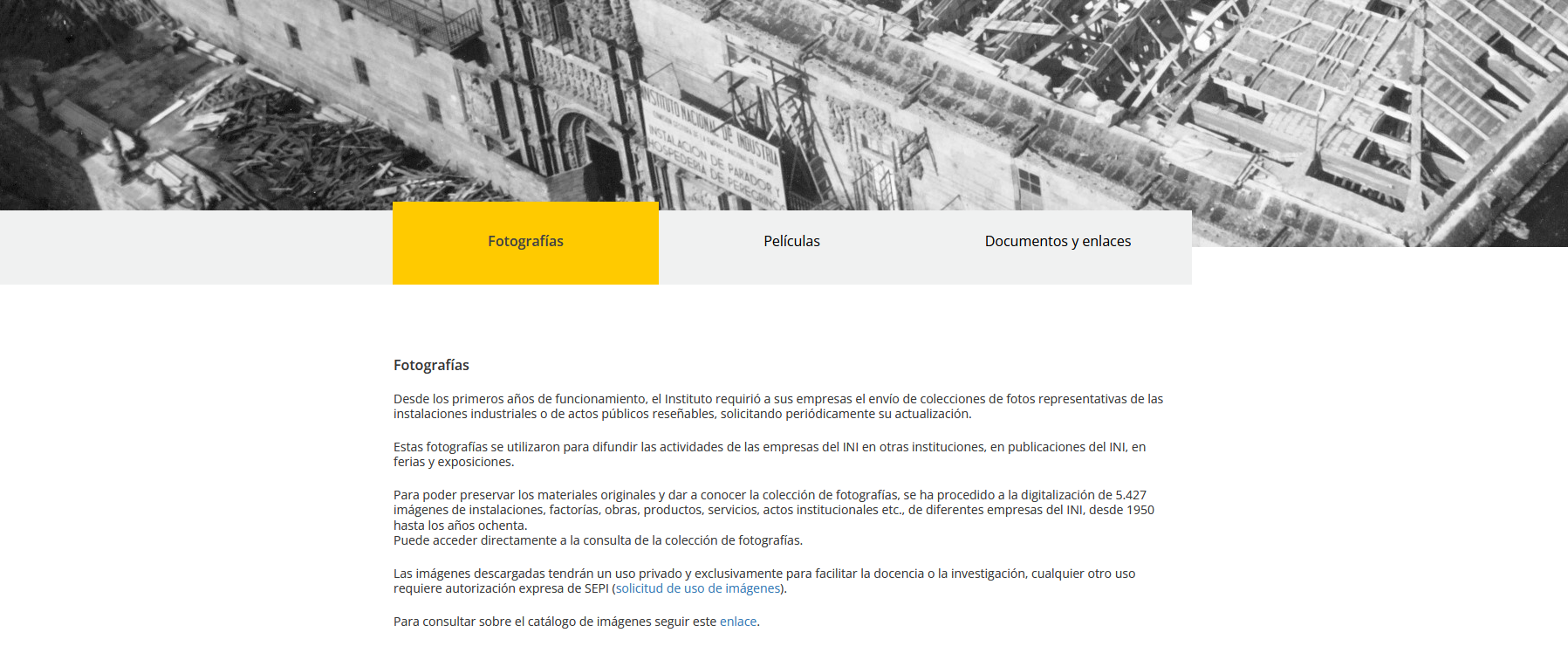Switch to the Películas tab
Screen dimensions: 1568x653
click(x=791, y=242)
